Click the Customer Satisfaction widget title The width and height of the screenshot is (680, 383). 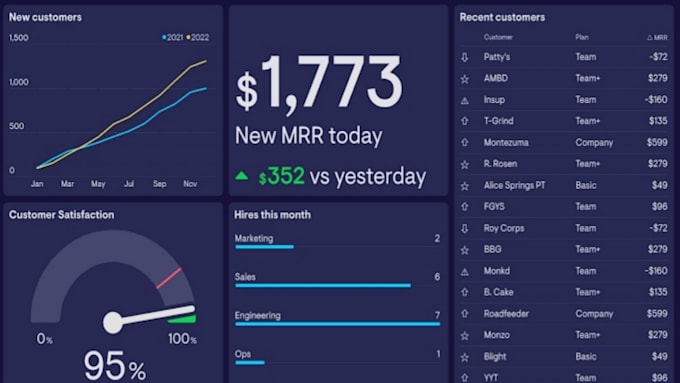coord(62,215)
